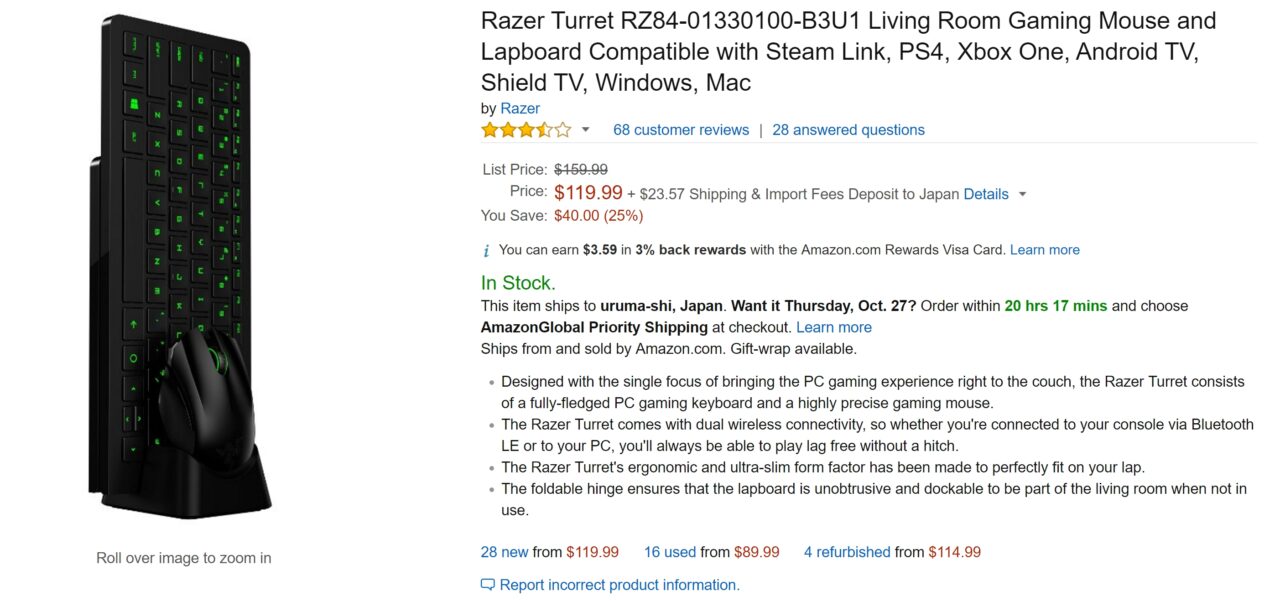The image size is (1280, 601).
Task: Click the star rating icon
Action: pyautogui.click(x=526, y=130)
